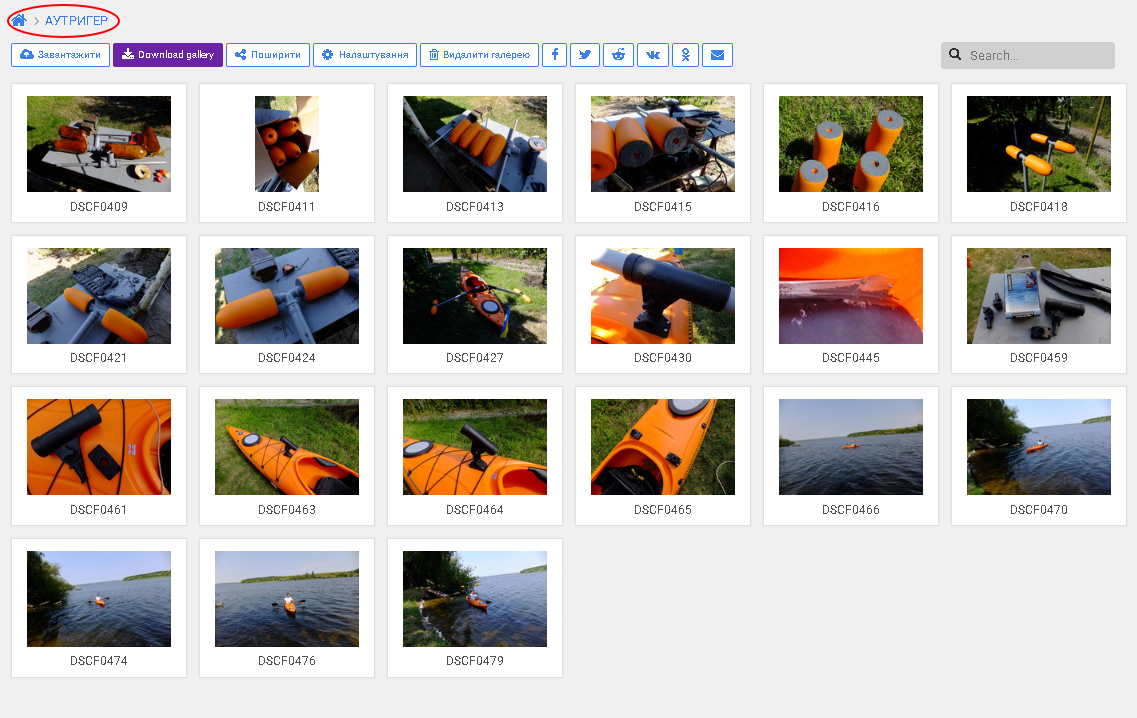Share the gallery on Twitter
Viewport: 1137px width, 718px height.
point(585,55)
